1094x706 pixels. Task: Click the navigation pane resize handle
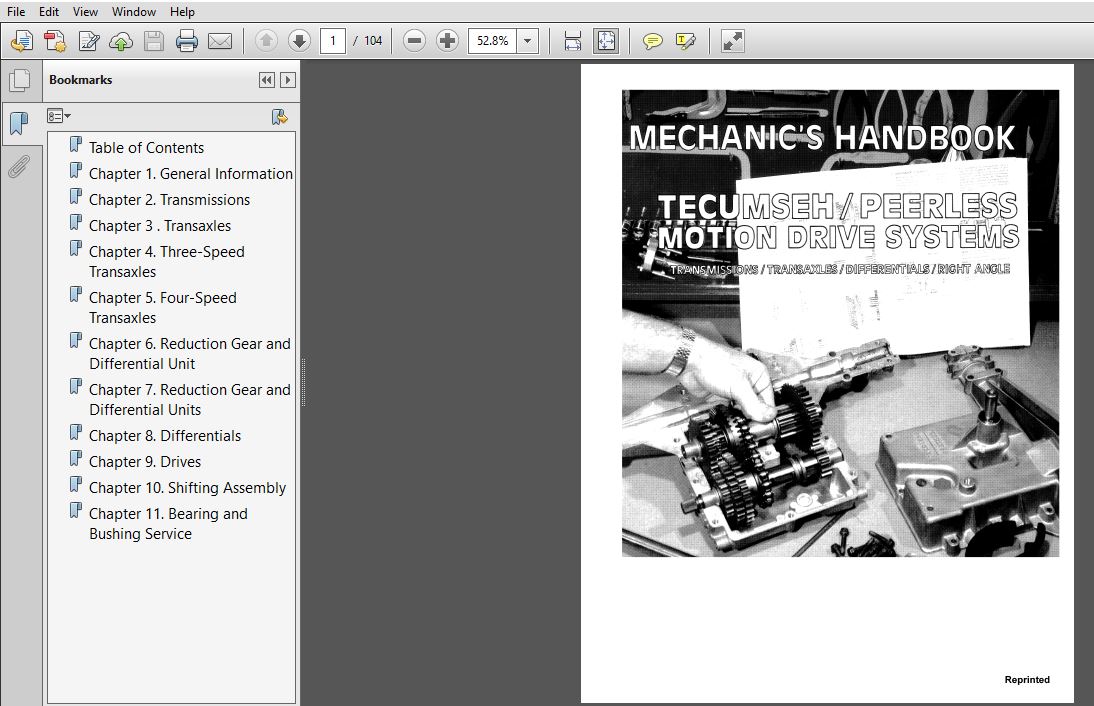point(303,382)
